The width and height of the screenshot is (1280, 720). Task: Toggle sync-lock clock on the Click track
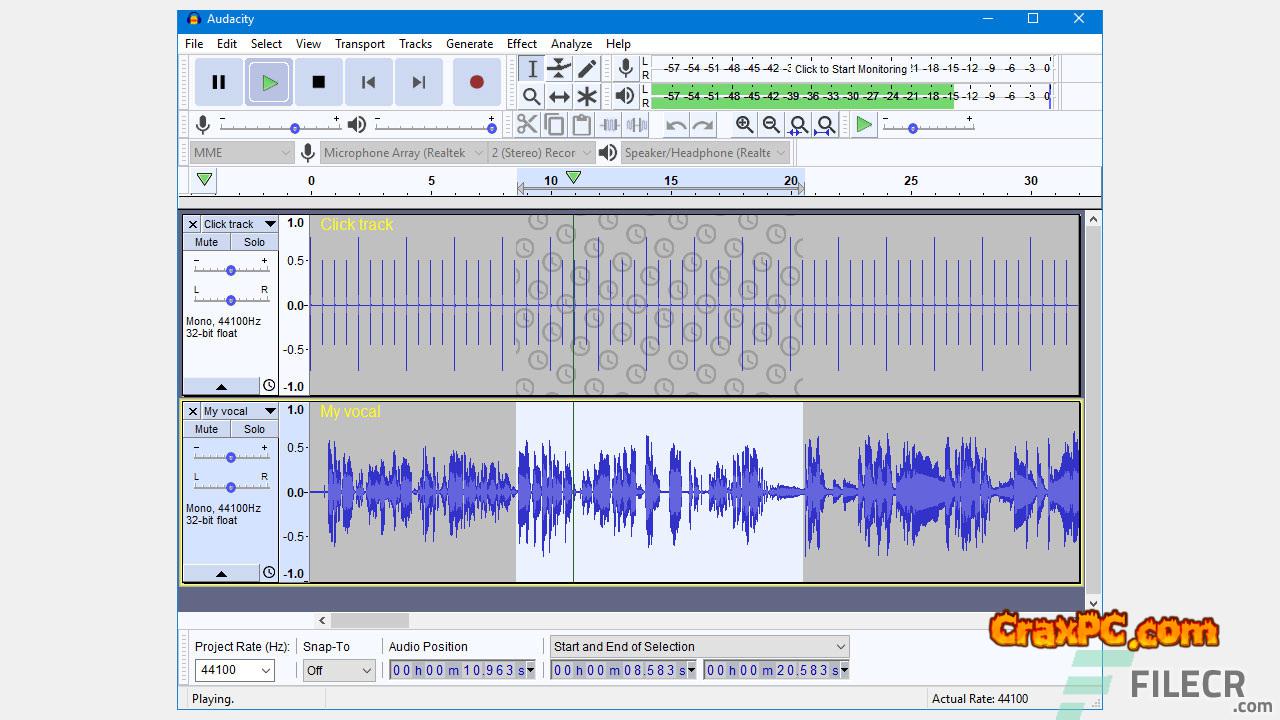(268, 386)
